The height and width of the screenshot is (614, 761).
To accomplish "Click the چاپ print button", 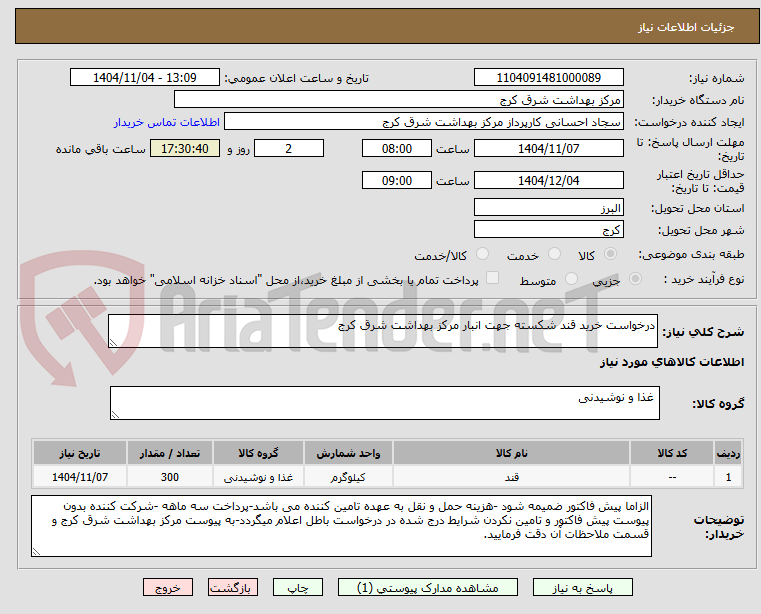I will click(x=298, y=587).
